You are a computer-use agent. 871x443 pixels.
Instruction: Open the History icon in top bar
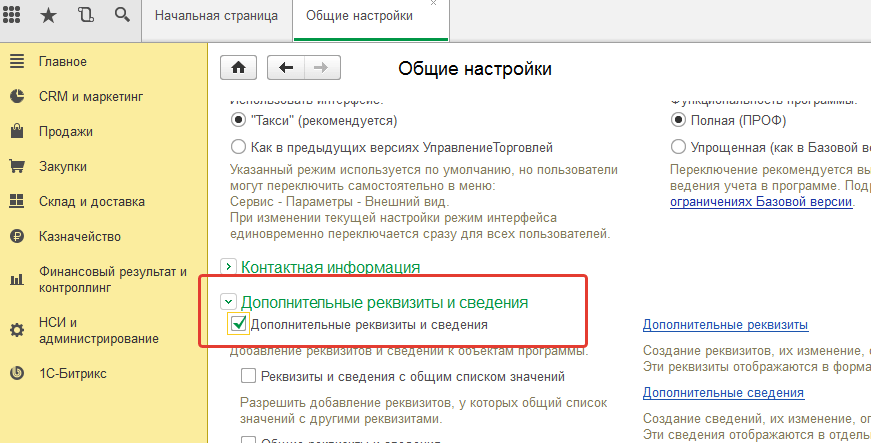85,16
